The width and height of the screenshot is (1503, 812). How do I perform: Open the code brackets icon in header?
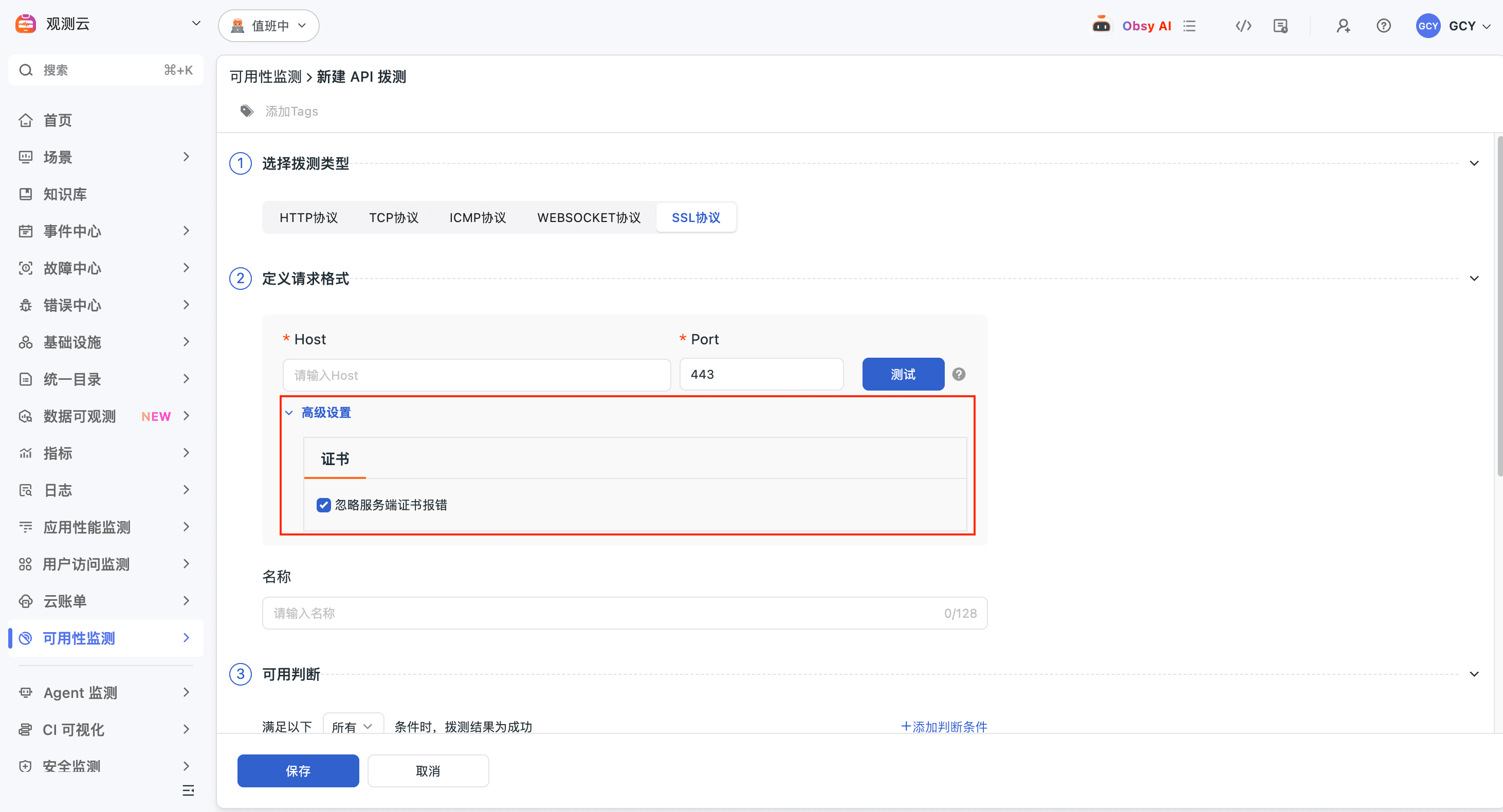click(1243, 26)
